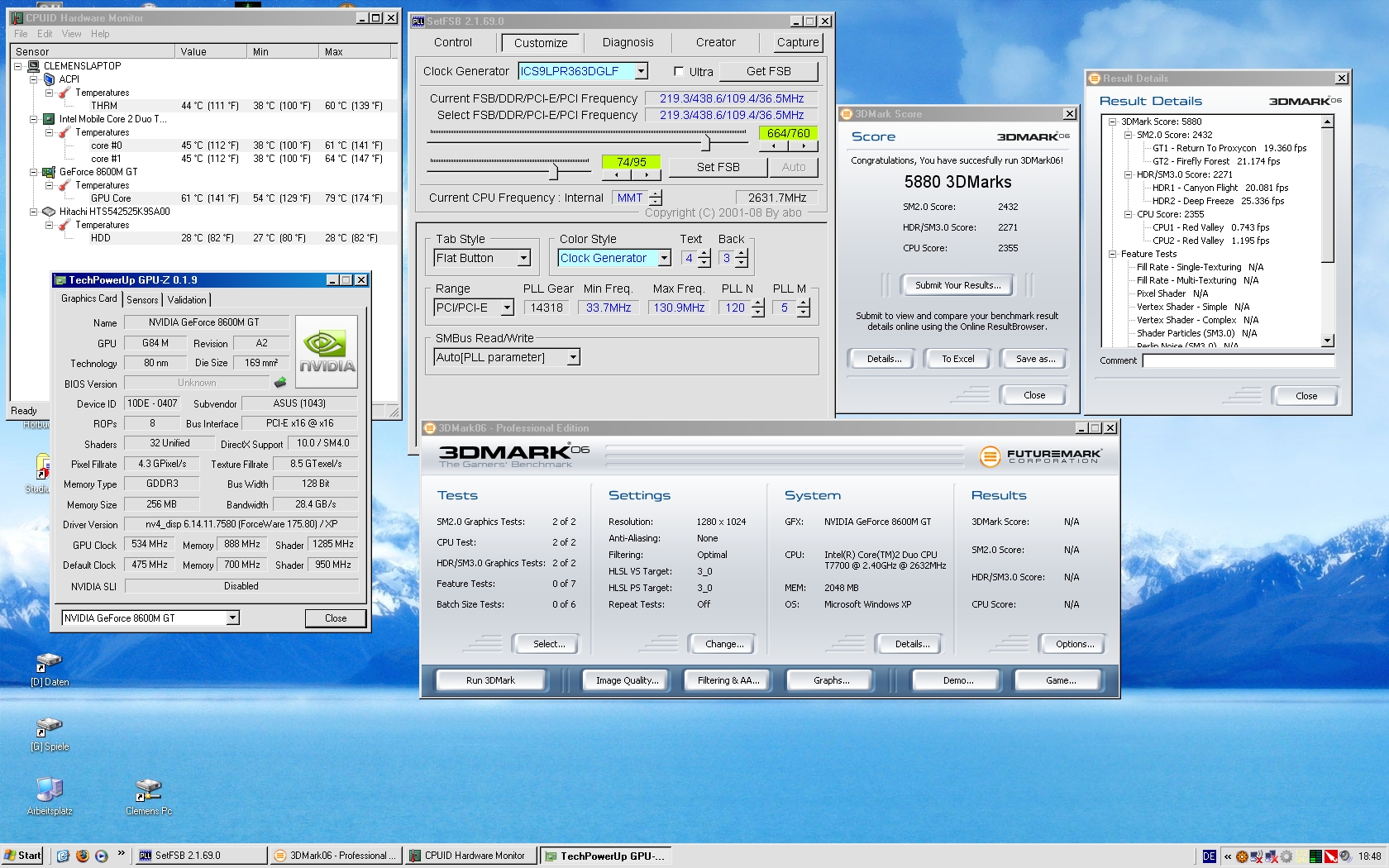
Task: Click the red umbrella antivirus tray icon
Action: (x=1331, y=856)
